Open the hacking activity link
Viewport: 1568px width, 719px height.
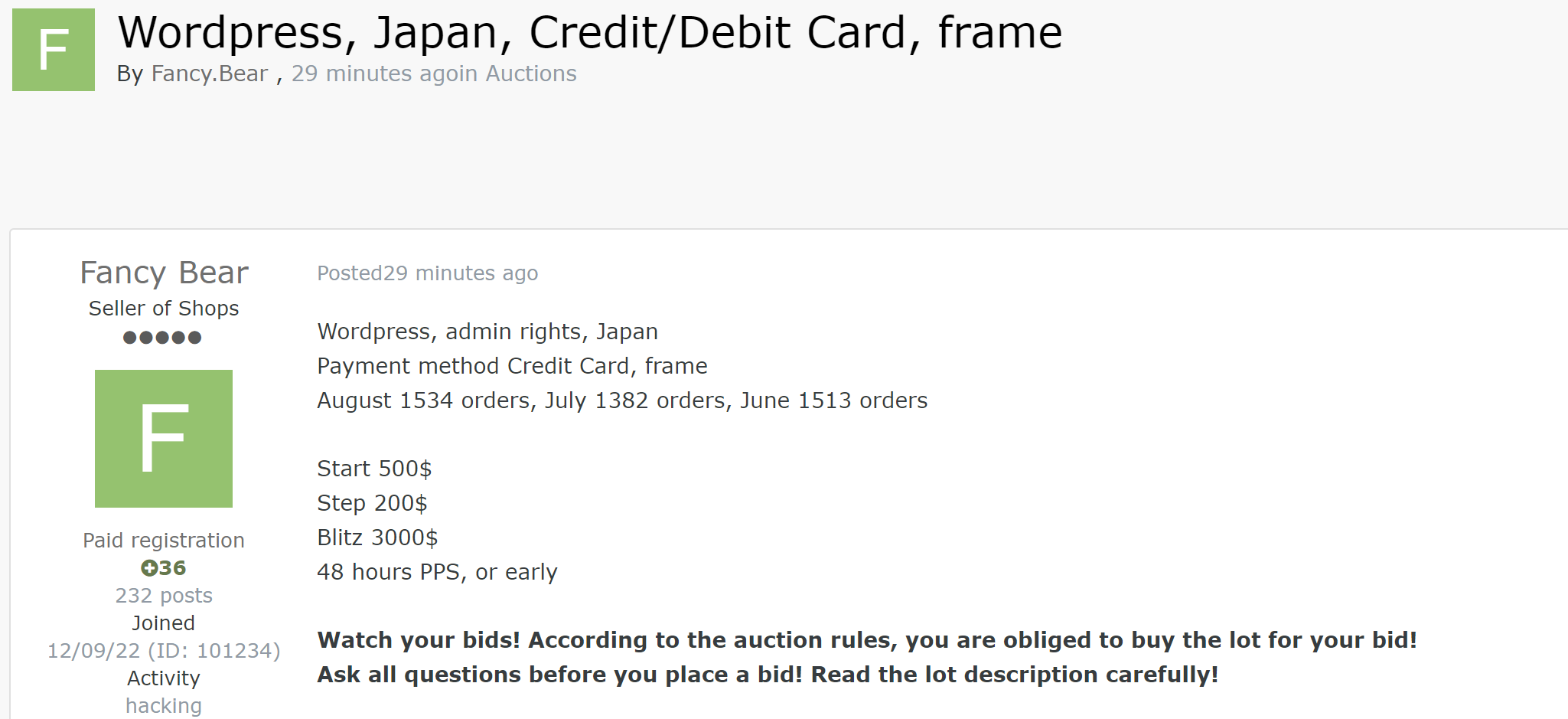click(164, 706)
